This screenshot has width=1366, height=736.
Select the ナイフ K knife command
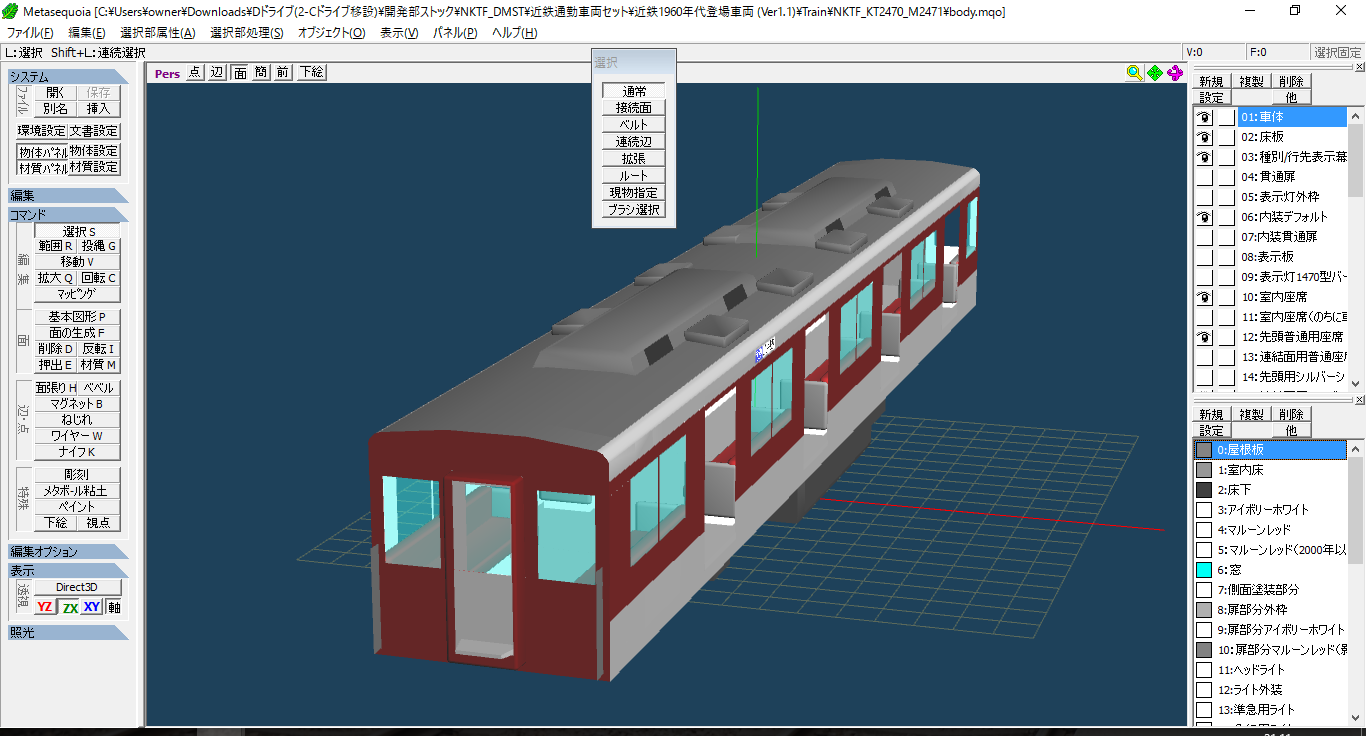(x=78, y=452)
